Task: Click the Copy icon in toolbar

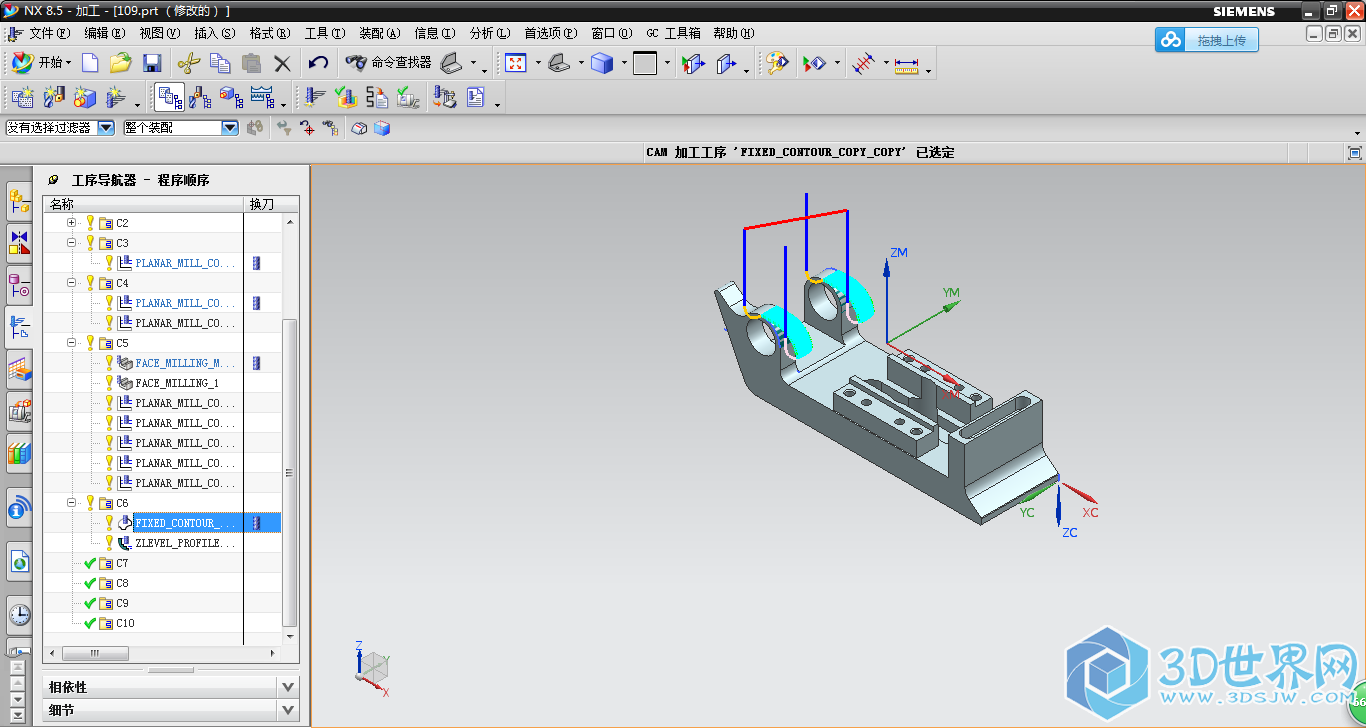Action: point(220,63)
